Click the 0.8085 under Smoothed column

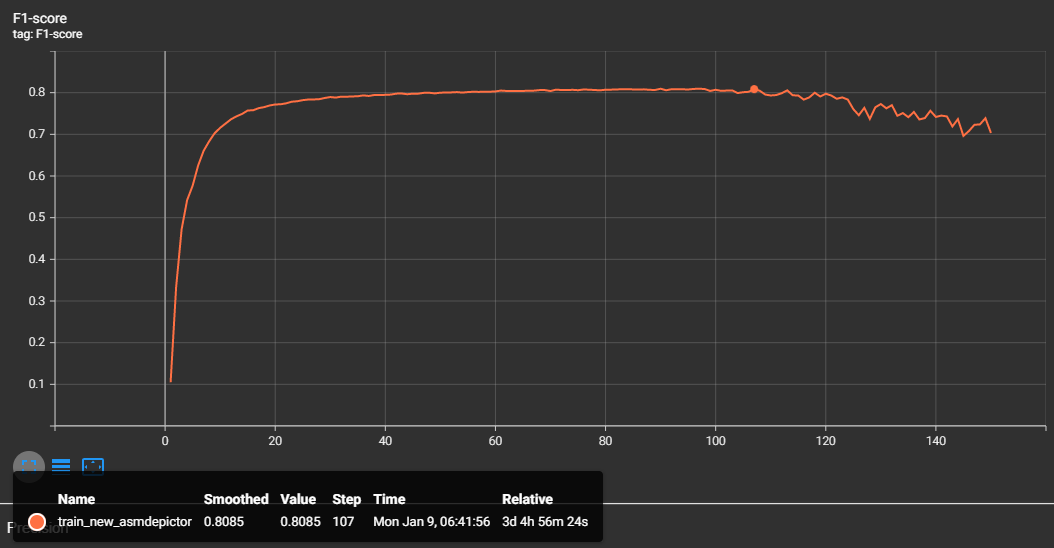coord(224,522)
